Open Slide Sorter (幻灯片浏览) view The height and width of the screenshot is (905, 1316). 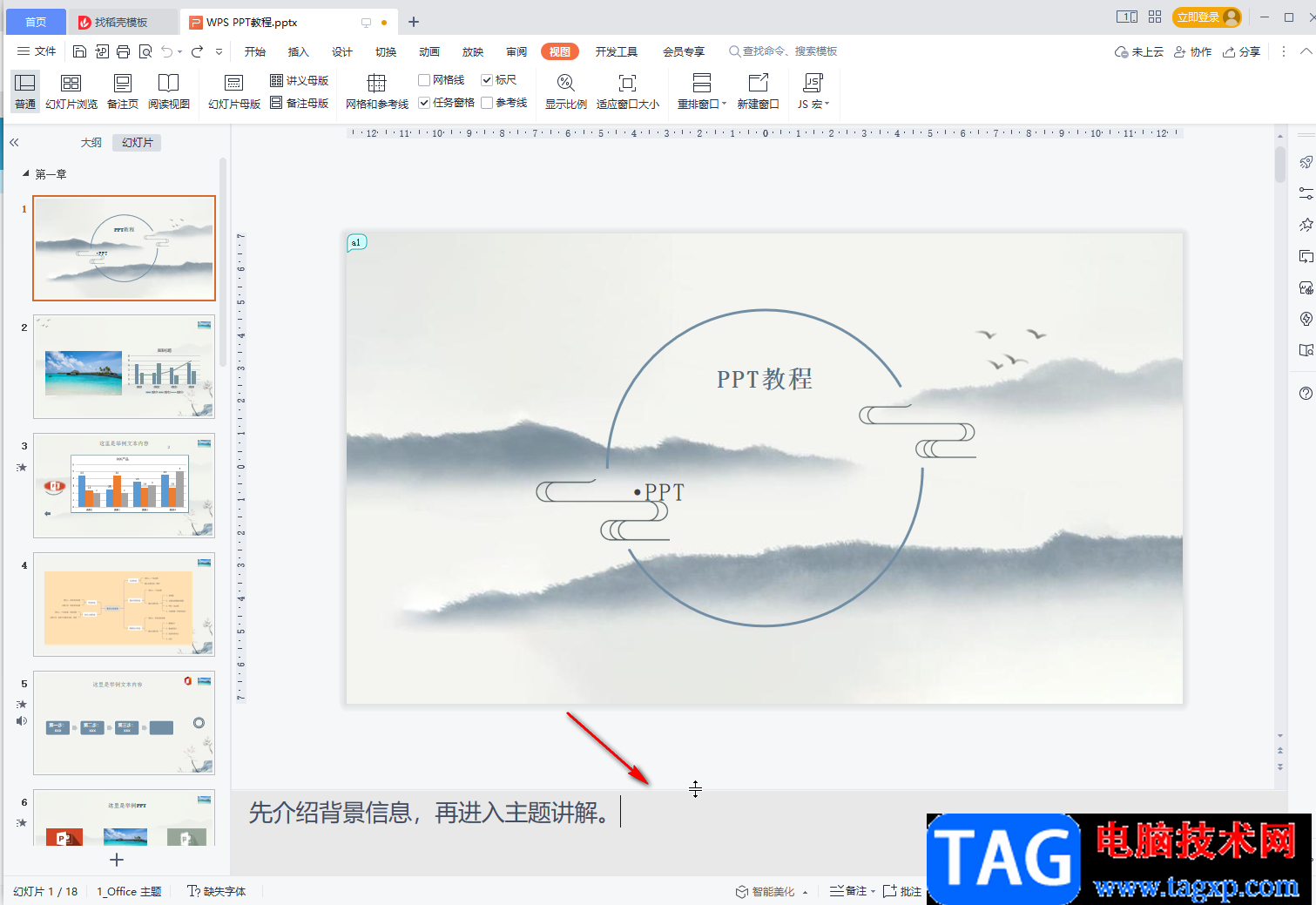point(71,91)
